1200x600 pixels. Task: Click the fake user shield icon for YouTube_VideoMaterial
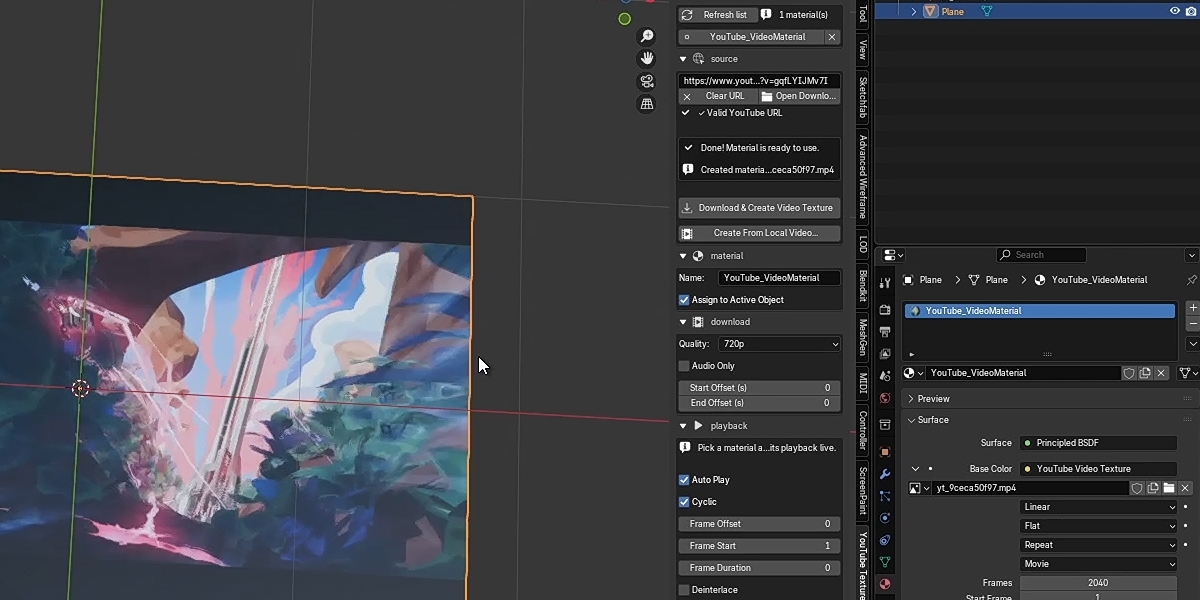pyautogui.click(x=1129, y=373)
